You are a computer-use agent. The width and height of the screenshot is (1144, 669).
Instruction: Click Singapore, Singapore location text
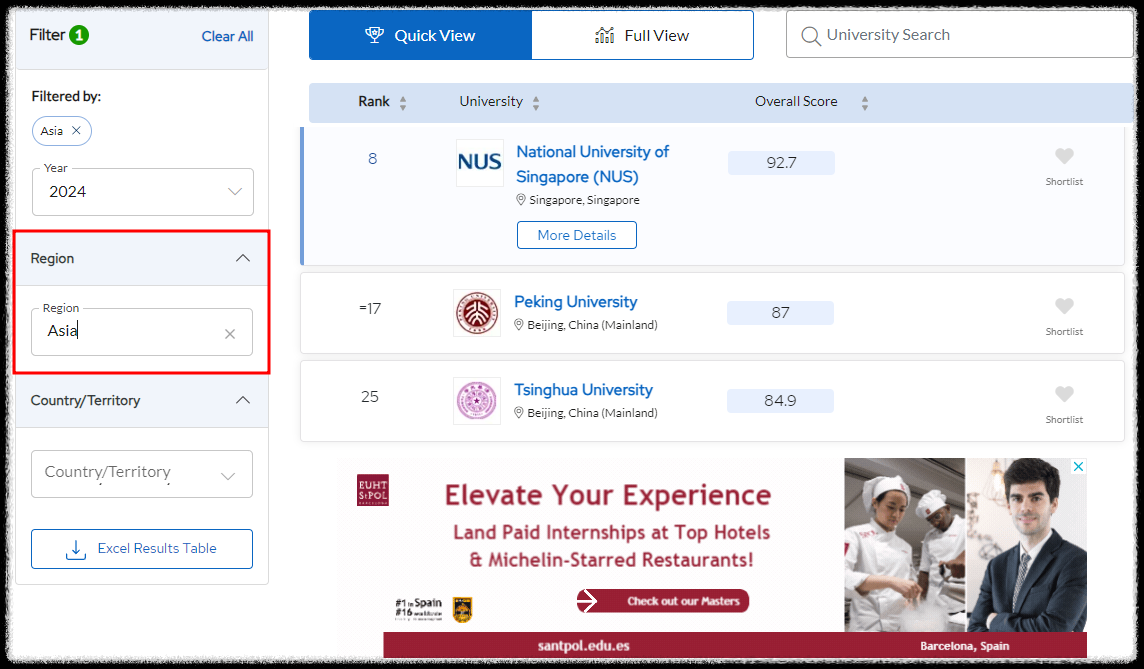(x=584, y=200)
